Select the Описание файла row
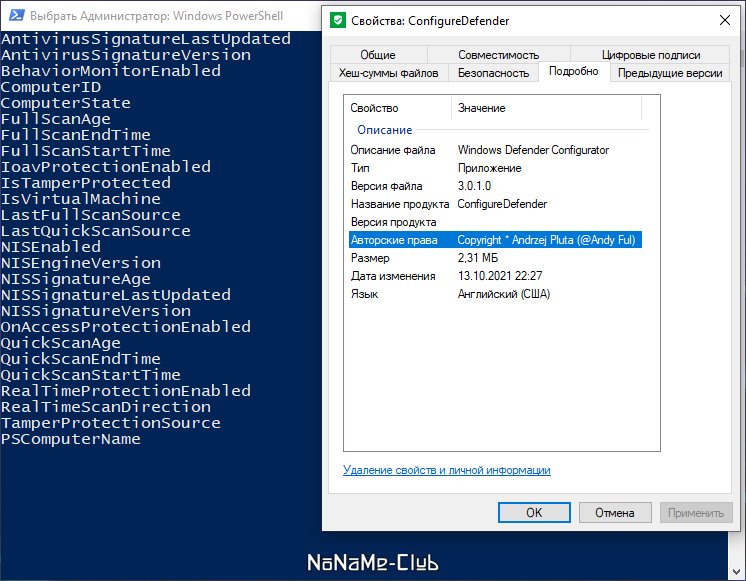The image size is (746, 581). (495, 150)
